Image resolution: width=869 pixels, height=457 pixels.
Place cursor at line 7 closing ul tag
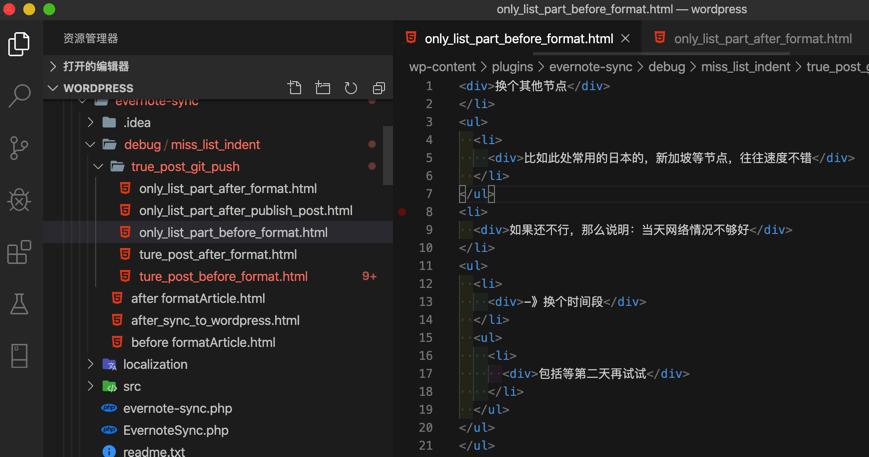point(477,194)
